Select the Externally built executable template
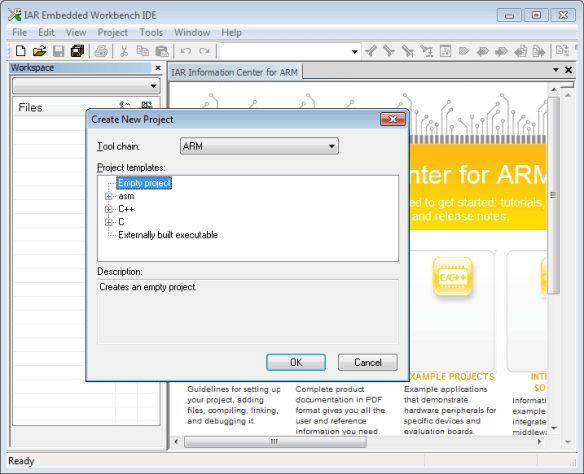Viewport: 584px width, 474px height. click(x=168, y=235)
